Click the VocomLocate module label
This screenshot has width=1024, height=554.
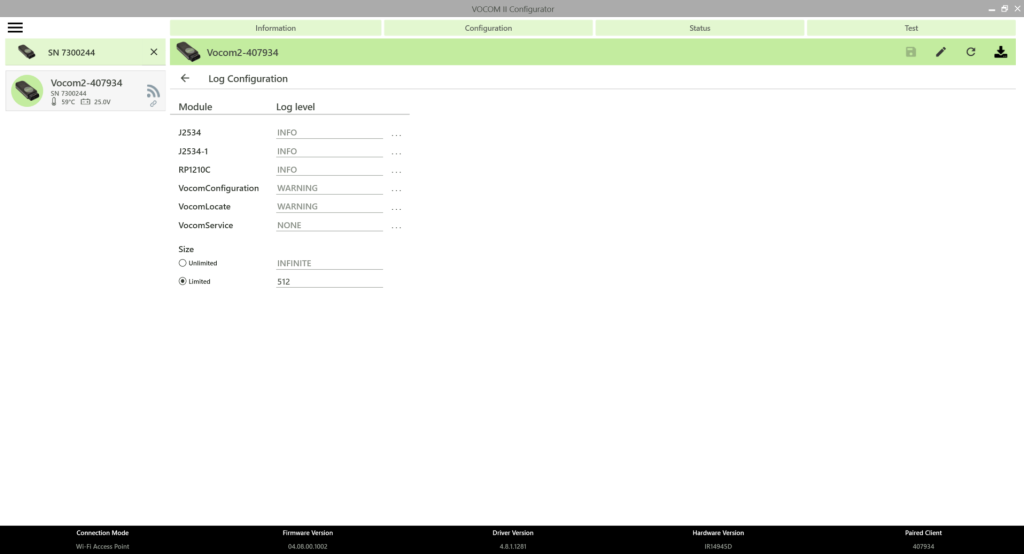point(204,206)
